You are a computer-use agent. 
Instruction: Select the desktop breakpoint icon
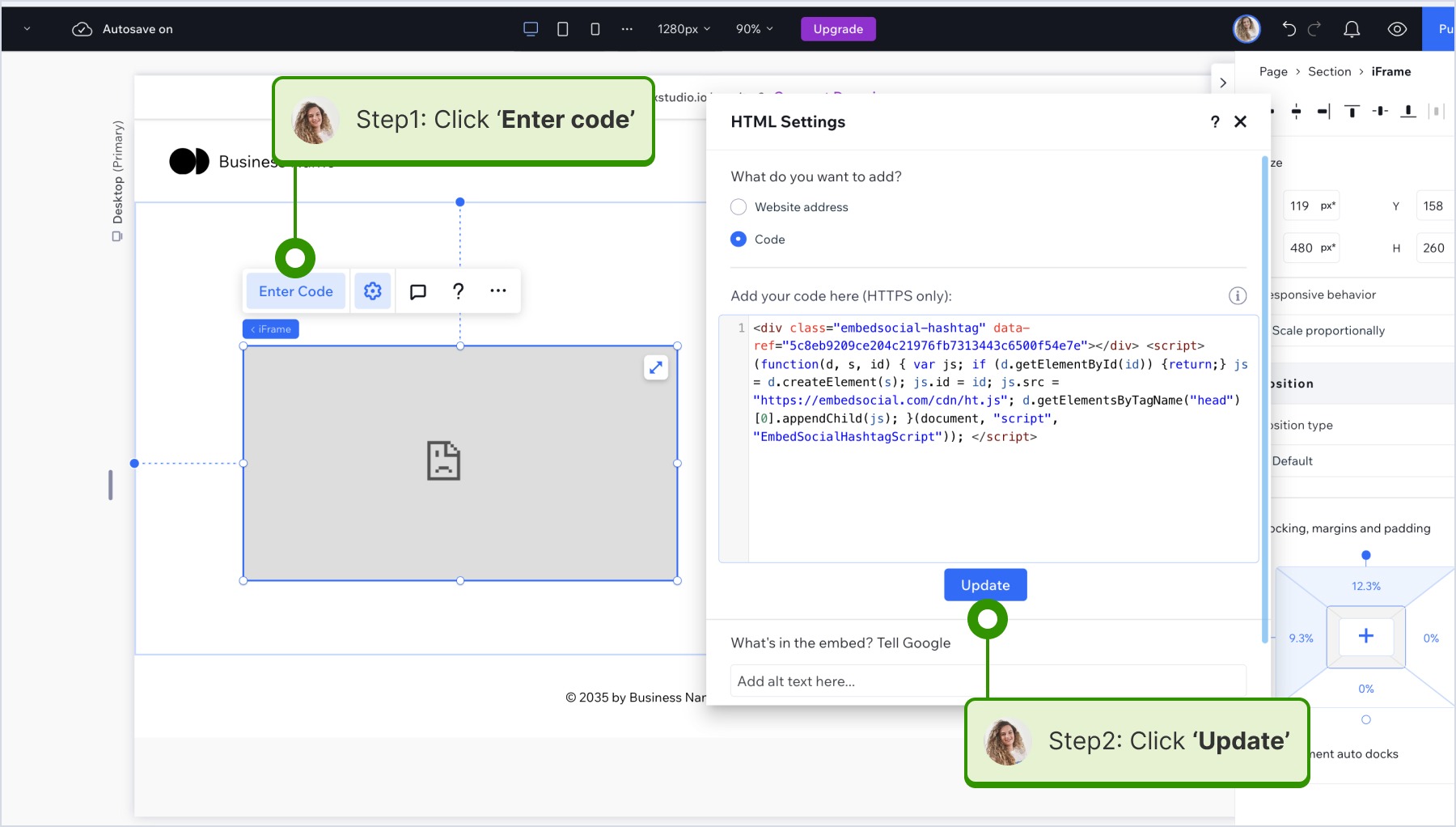[x=531, y=29]
